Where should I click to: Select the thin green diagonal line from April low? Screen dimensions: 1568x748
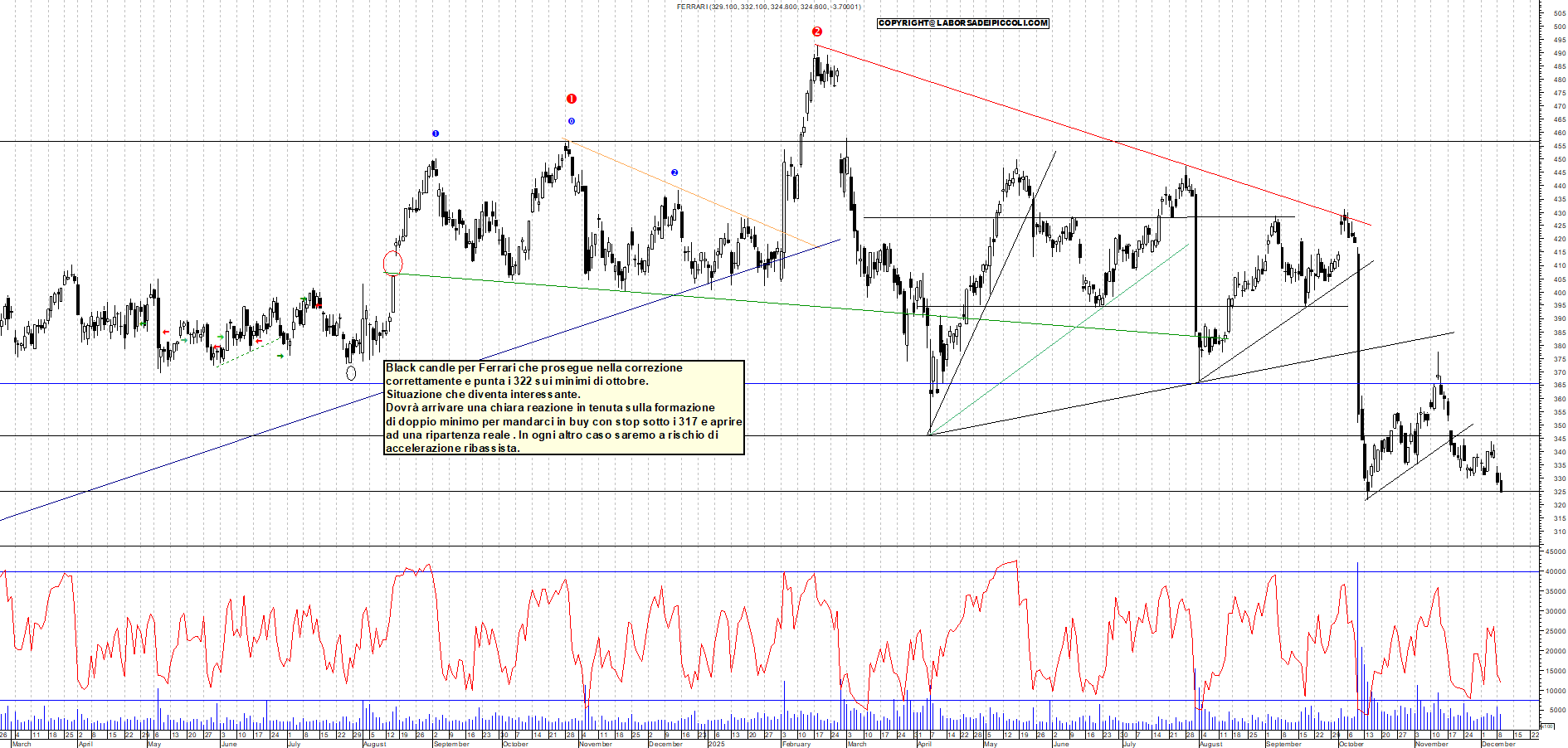coord(1058,340)
